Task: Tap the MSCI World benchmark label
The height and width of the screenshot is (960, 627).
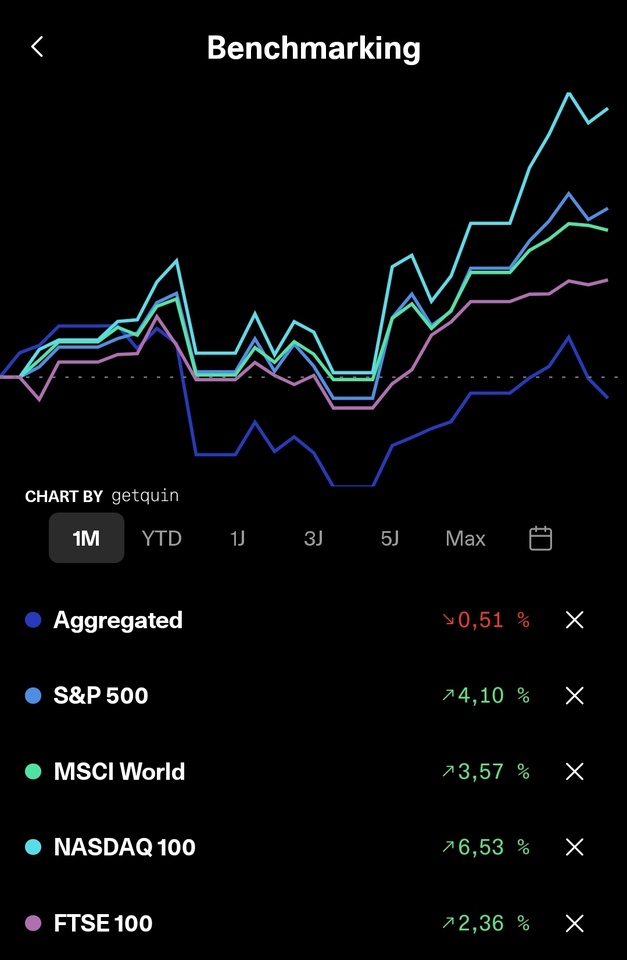Action: point(119,771)
